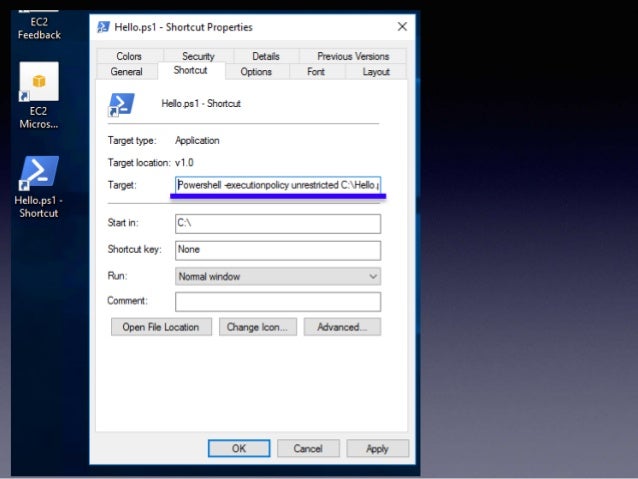This screenshot has height=479, width=638.
Task: Click PowerShell icon in dialog title bar
Action: click(x=103, y=27)
